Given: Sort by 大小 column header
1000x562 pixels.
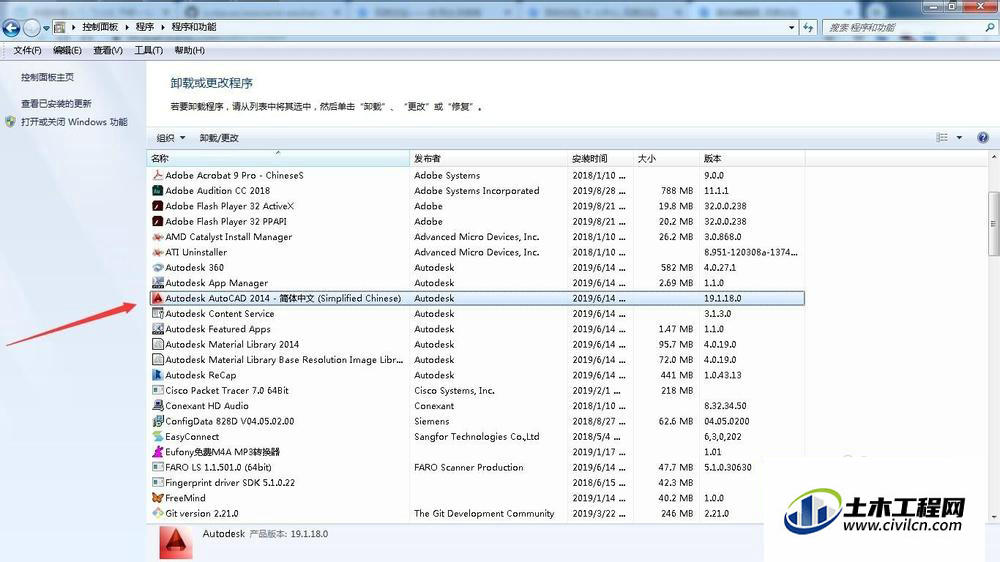Looking at the screenshot, I should point(666,158).
